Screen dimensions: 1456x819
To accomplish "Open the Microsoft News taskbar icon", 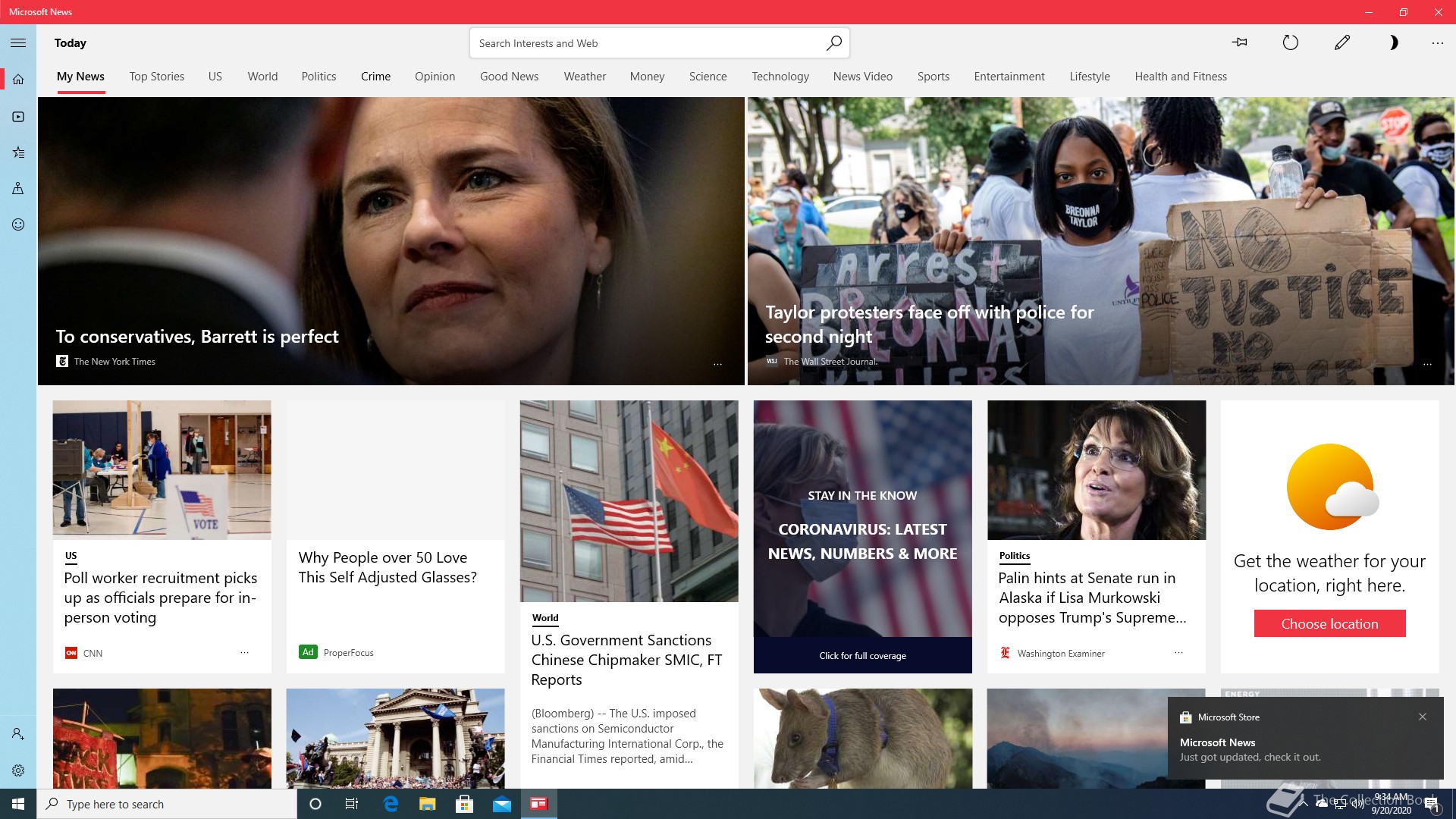I will 538,804.
